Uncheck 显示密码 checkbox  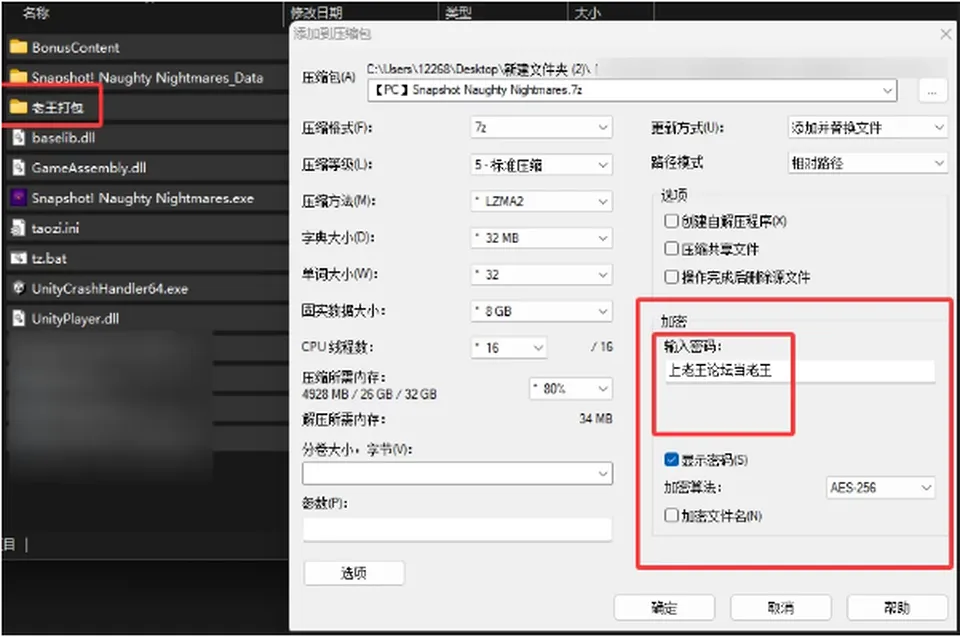(x=671, y=459)
